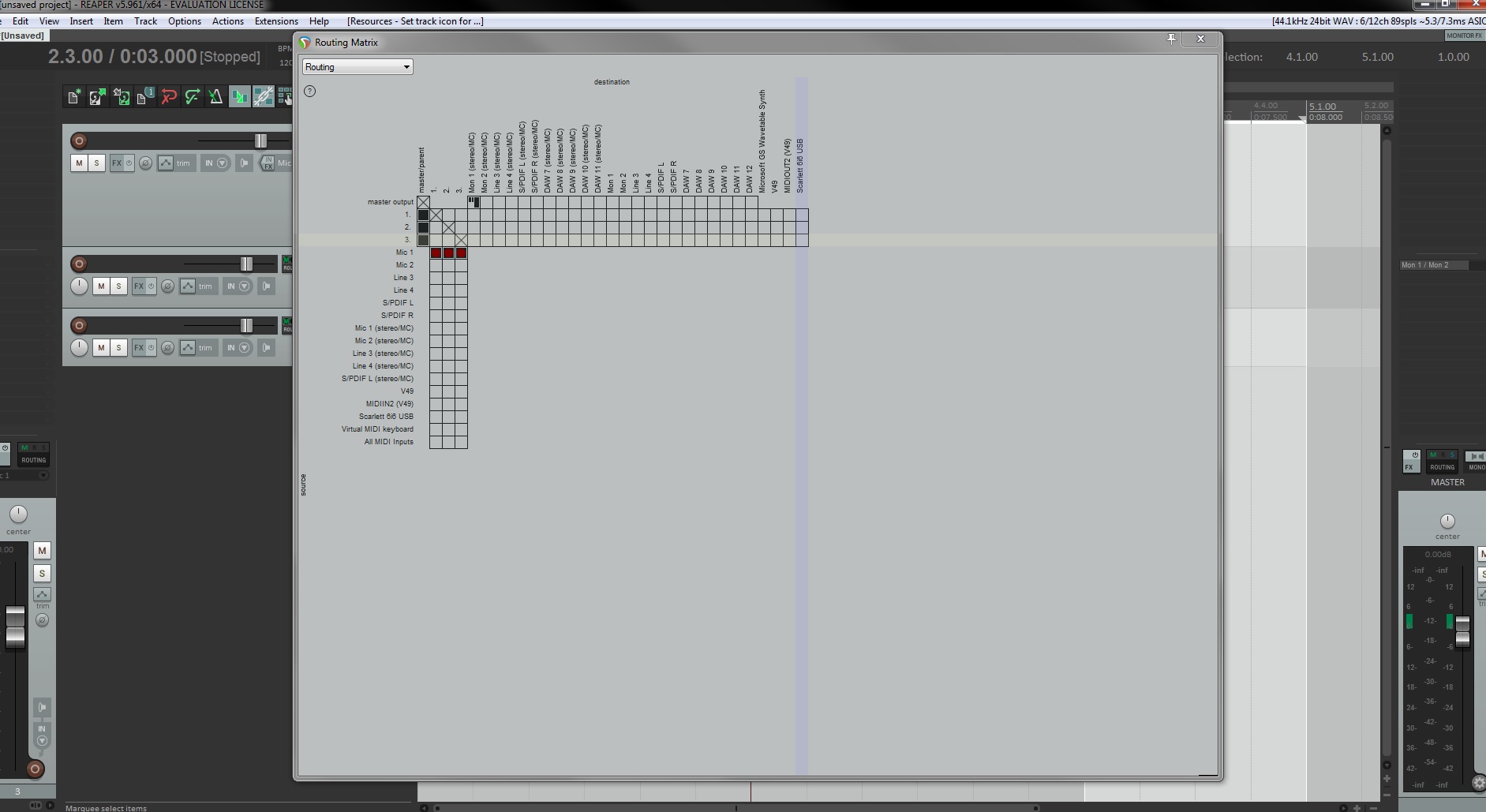Click the green redo toolbar icon
Screen dimensions: 1486x812
coord(192,97)
